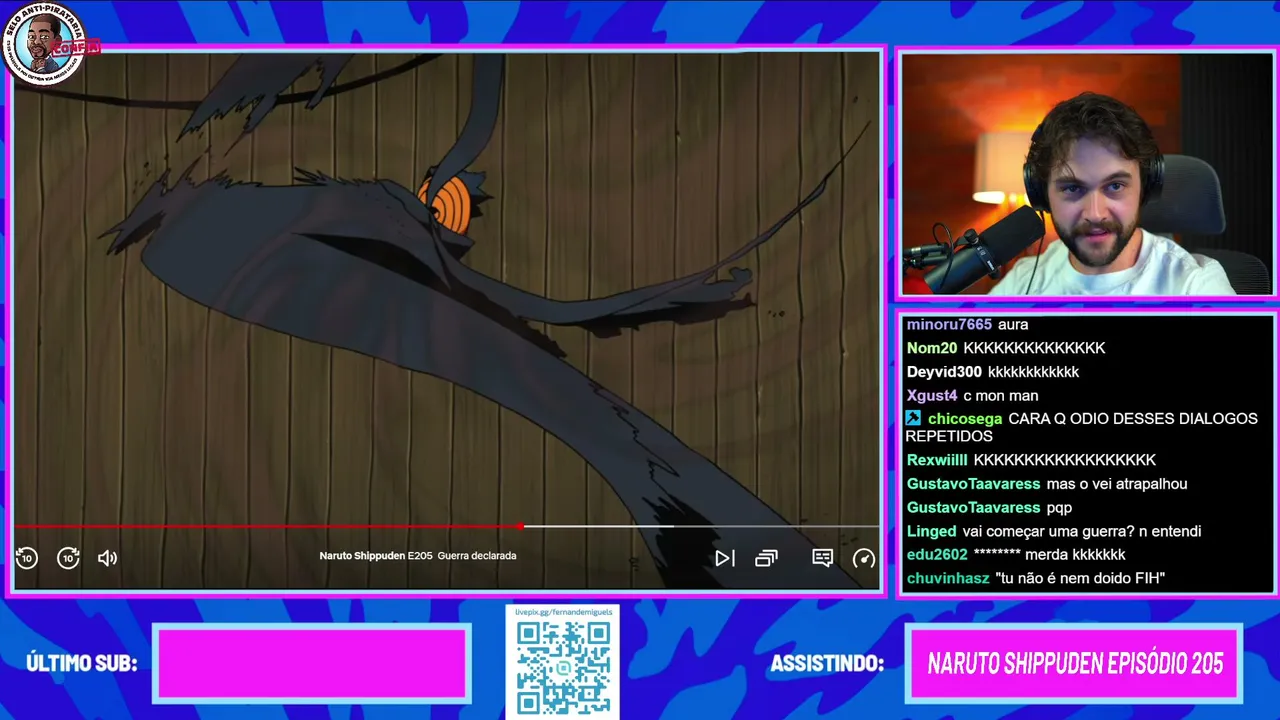
Task: Select chat username Xgust4
Action: [x=932, y=395]
